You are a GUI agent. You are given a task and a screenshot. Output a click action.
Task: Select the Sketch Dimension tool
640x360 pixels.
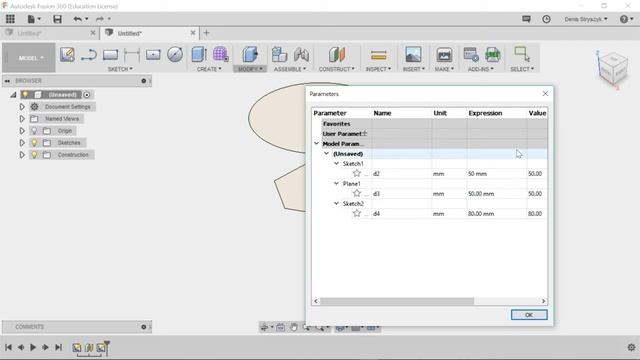(x=131, y=55)
